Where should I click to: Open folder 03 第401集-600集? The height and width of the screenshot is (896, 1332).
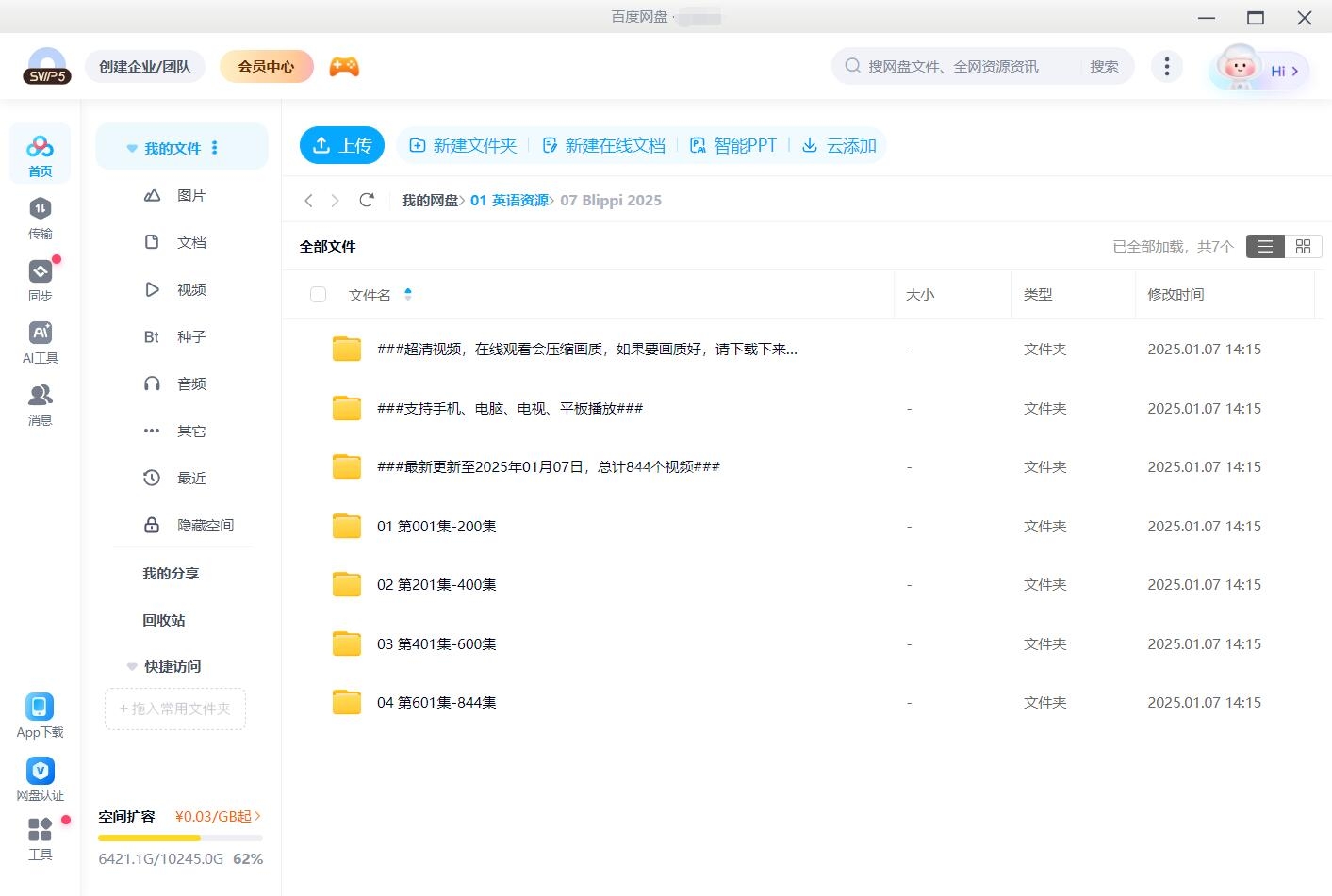tap(436, 643)
